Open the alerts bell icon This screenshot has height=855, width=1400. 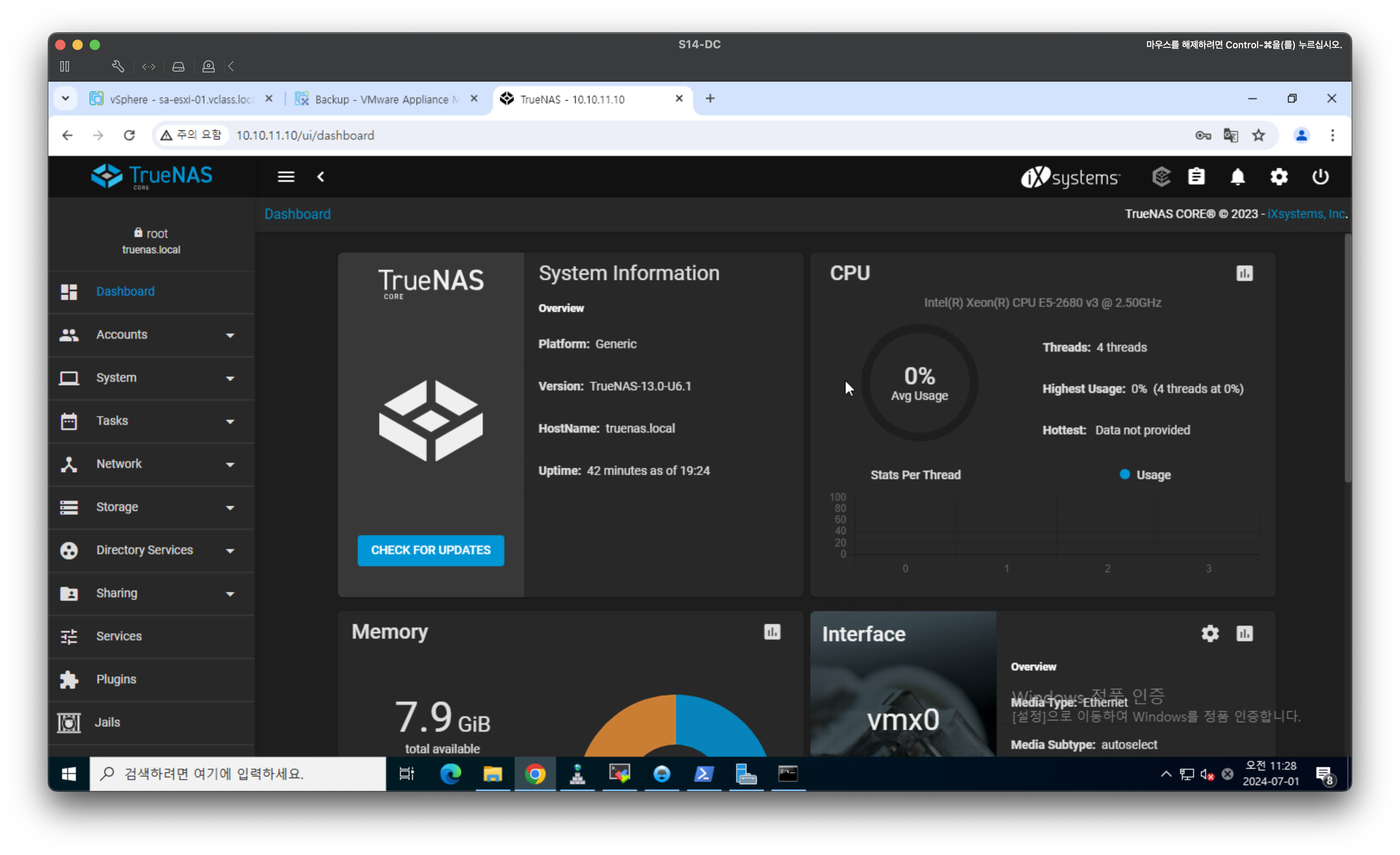tap(1237, 177)
